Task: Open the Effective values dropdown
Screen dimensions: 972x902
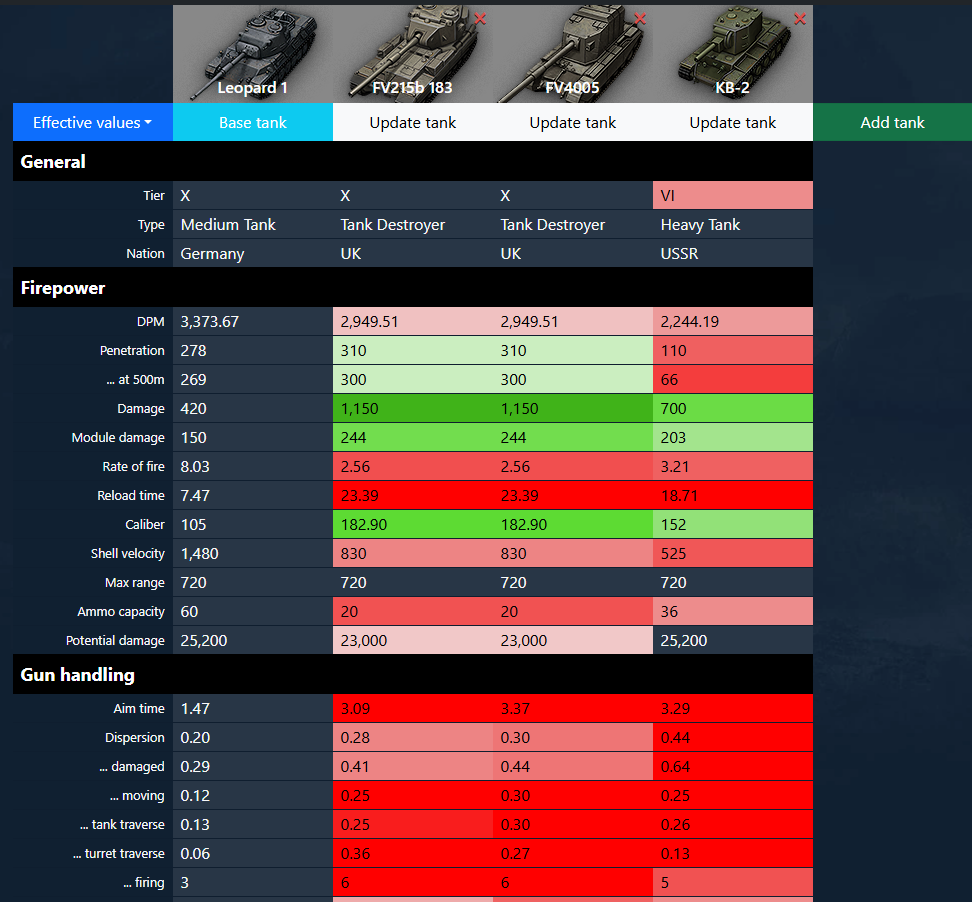Action: coord(92,122)
